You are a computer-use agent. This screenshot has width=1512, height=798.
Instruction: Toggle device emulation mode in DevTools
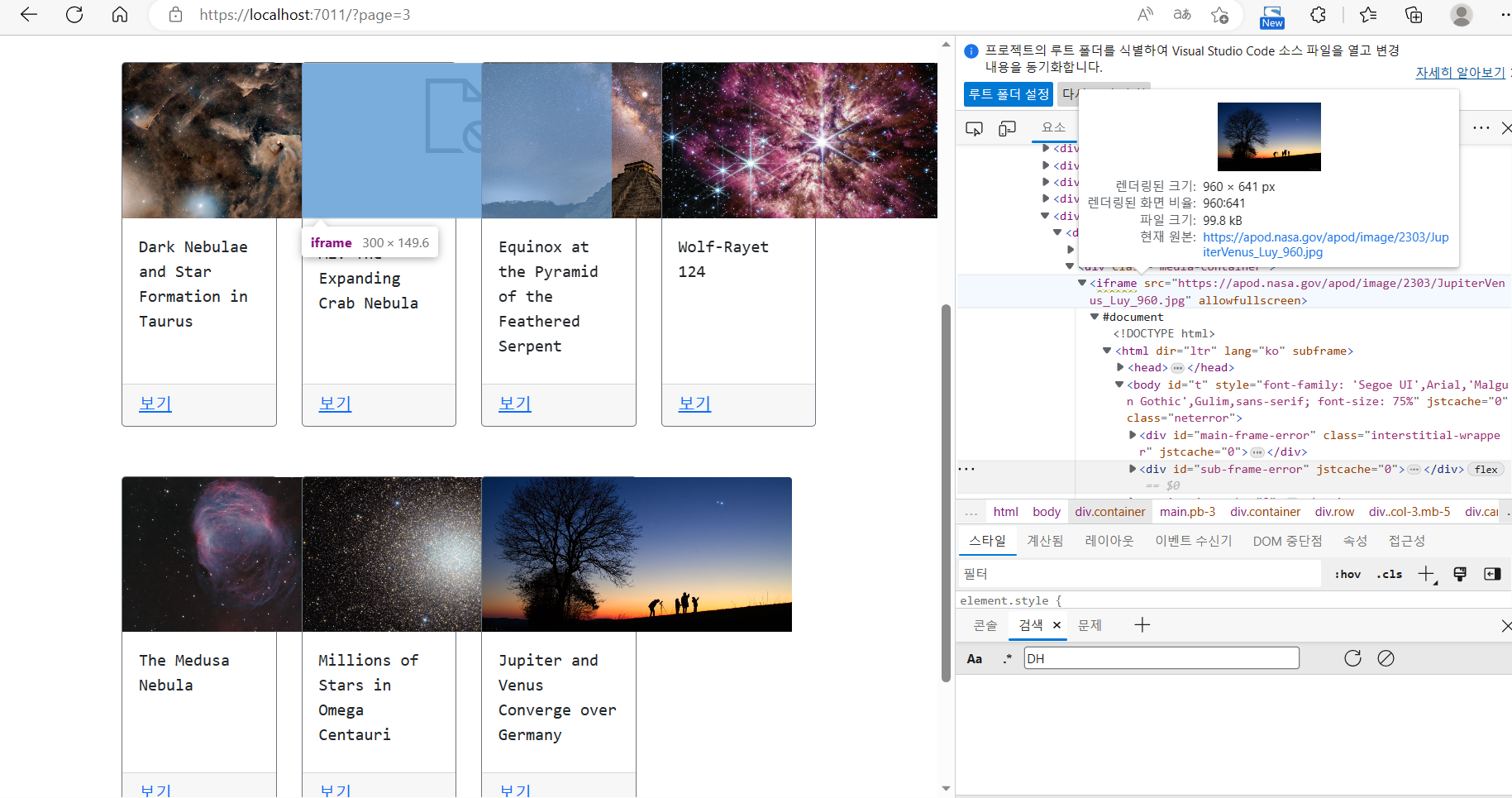pyautogui.click(x=1007, y=128)
